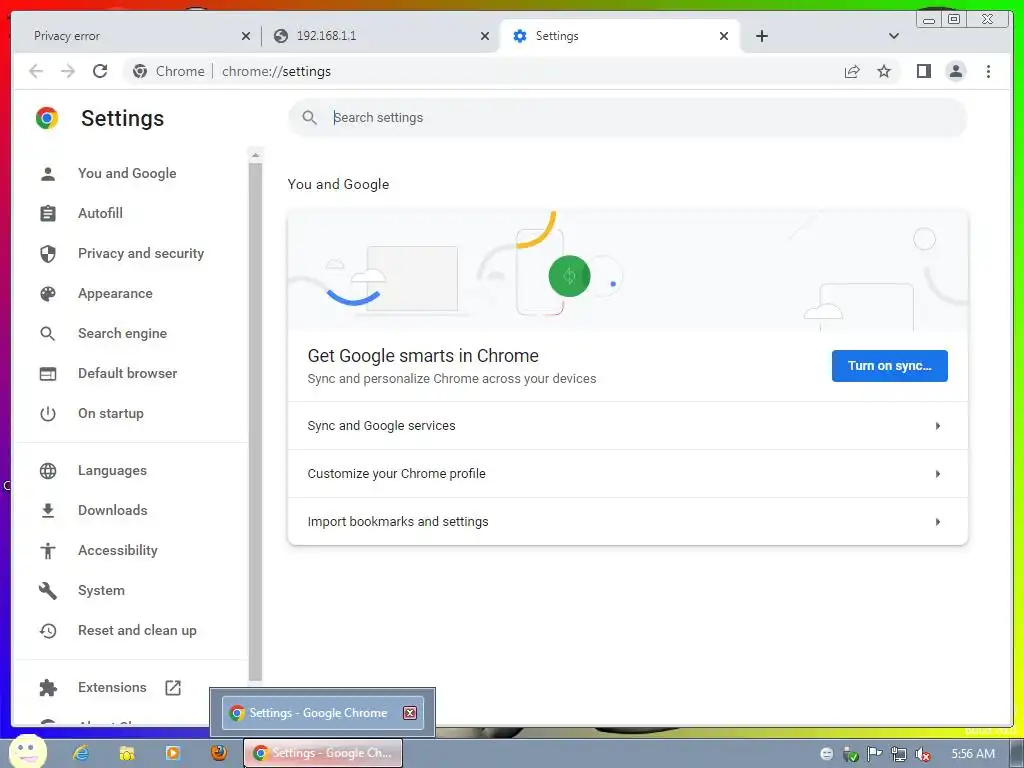Close the 192.168.1.1 tab
This screenshot has height=768, width=1024.
tap(485, 36)
